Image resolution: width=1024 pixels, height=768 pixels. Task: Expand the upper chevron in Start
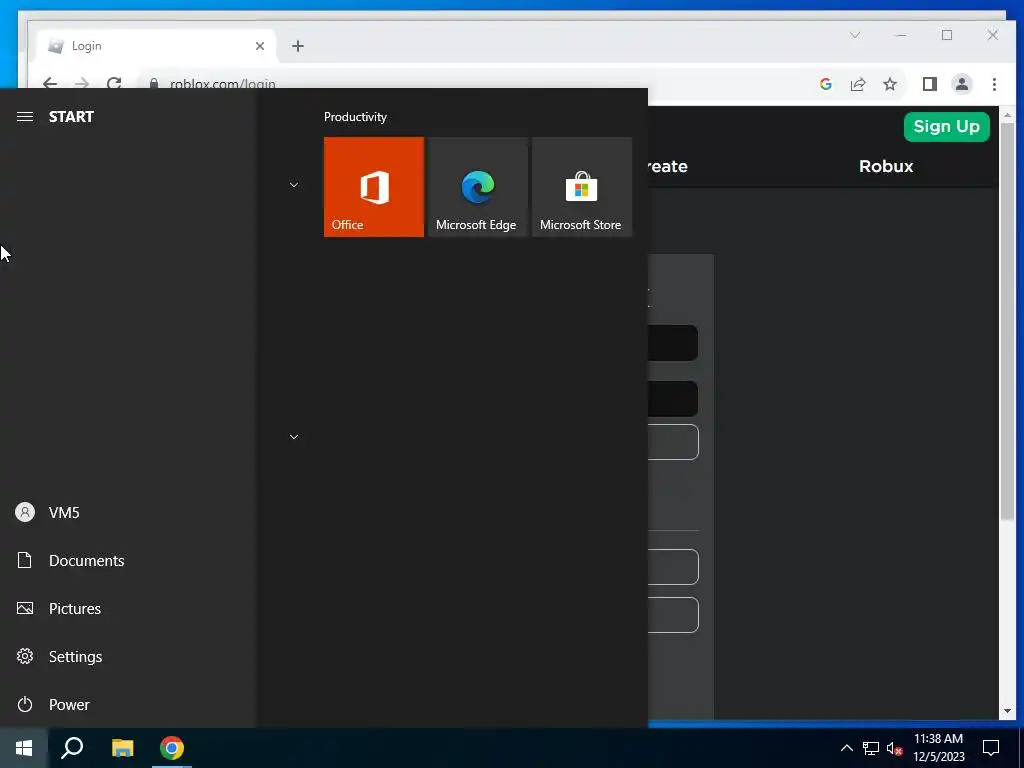point(294,185)
